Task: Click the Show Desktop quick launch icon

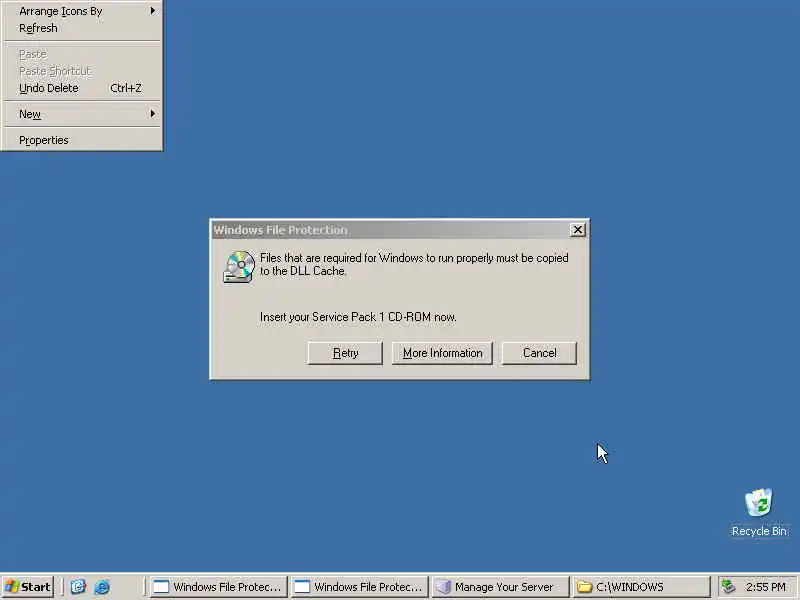Action: tap(78, 587)
